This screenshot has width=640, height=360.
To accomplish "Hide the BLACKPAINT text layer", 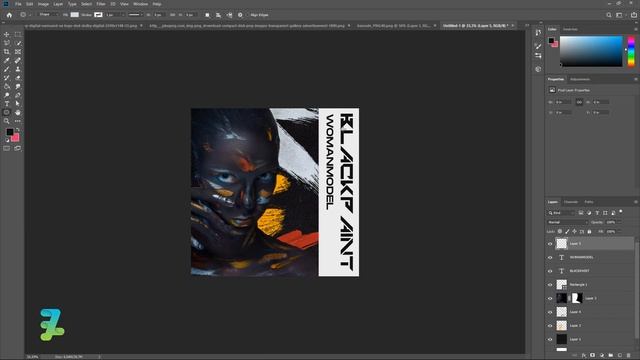I will click(x=550, y=271).
